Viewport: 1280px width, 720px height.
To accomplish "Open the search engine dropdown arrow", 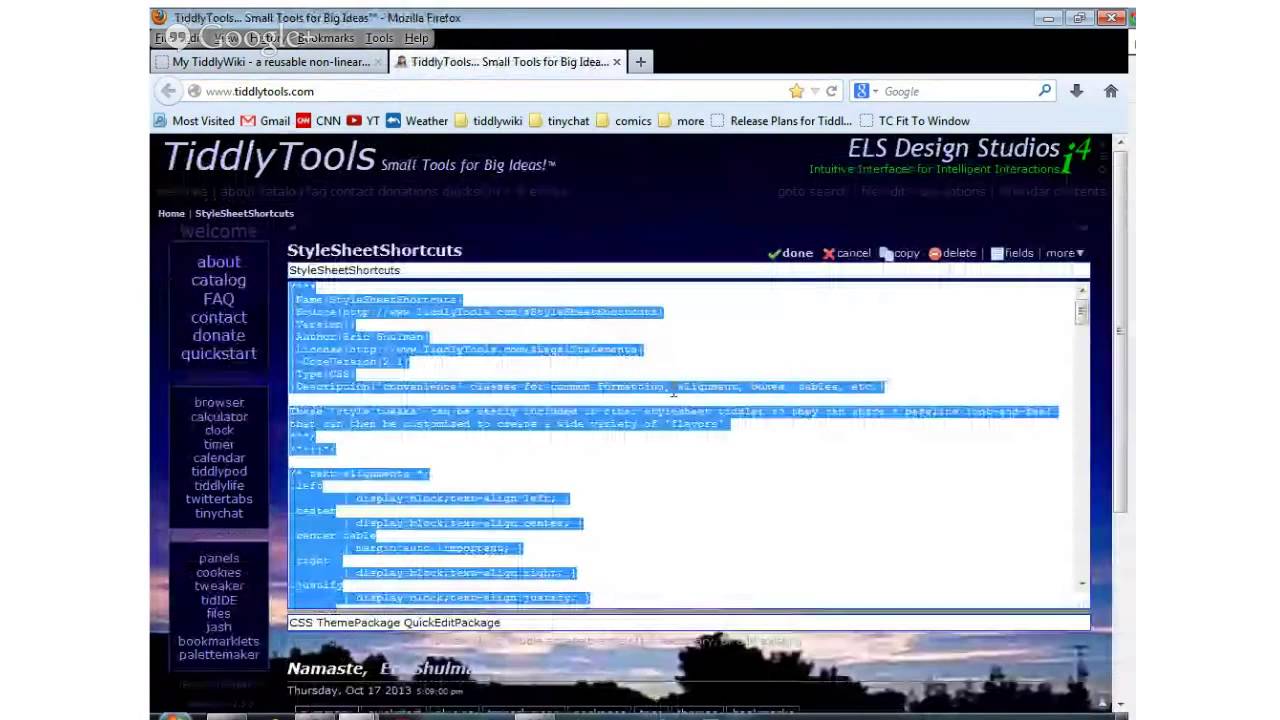I will [875, 91].
